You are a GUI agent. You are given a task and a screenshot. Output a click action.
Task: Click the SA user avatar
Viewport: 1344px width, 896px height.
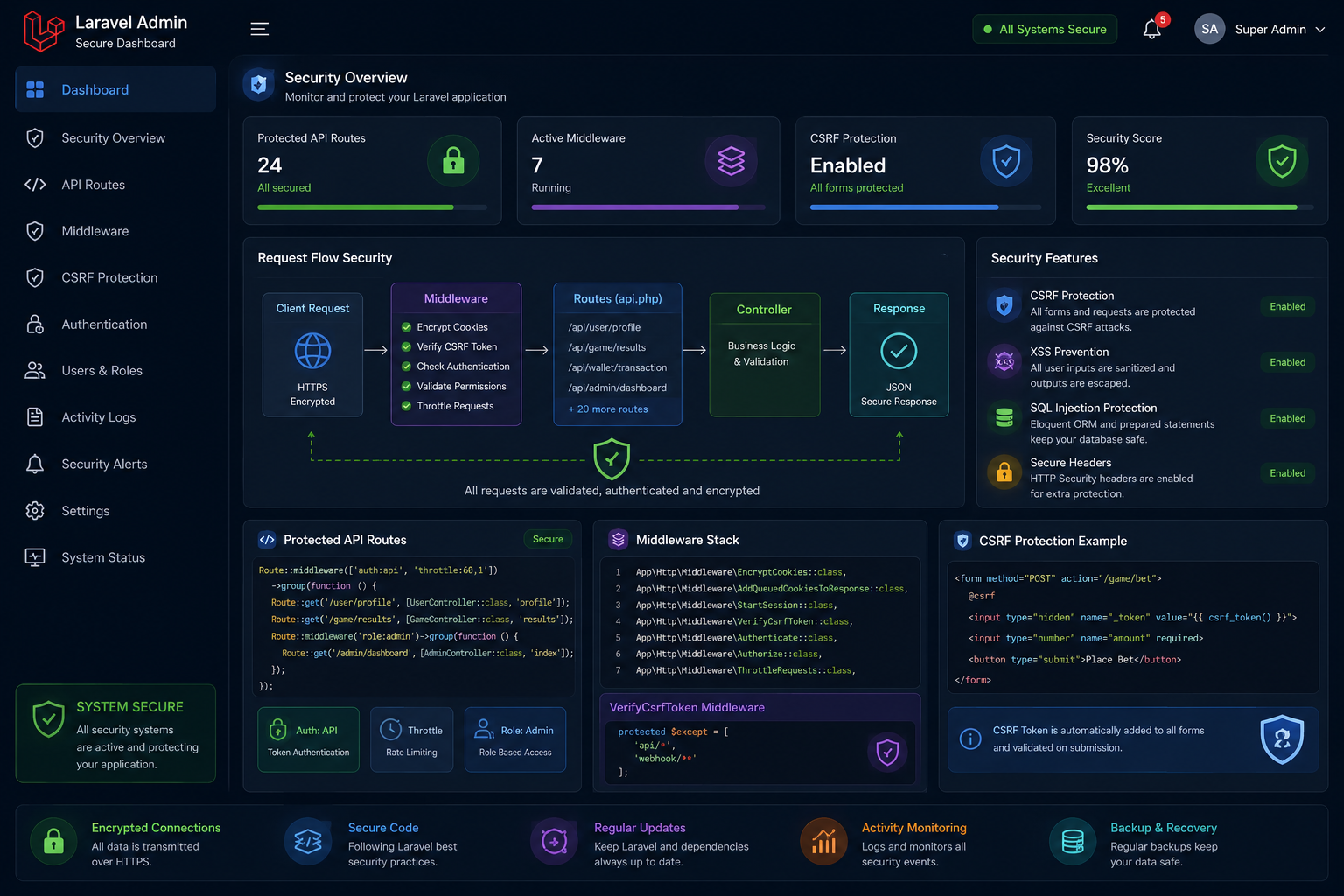[1209, 29]
